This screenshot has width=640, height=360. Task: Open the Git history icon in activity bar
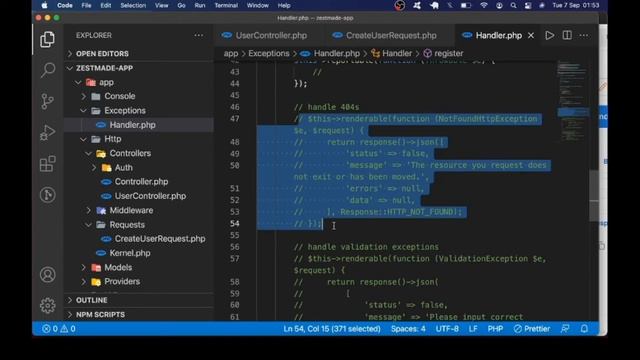[x=47, y=195]
